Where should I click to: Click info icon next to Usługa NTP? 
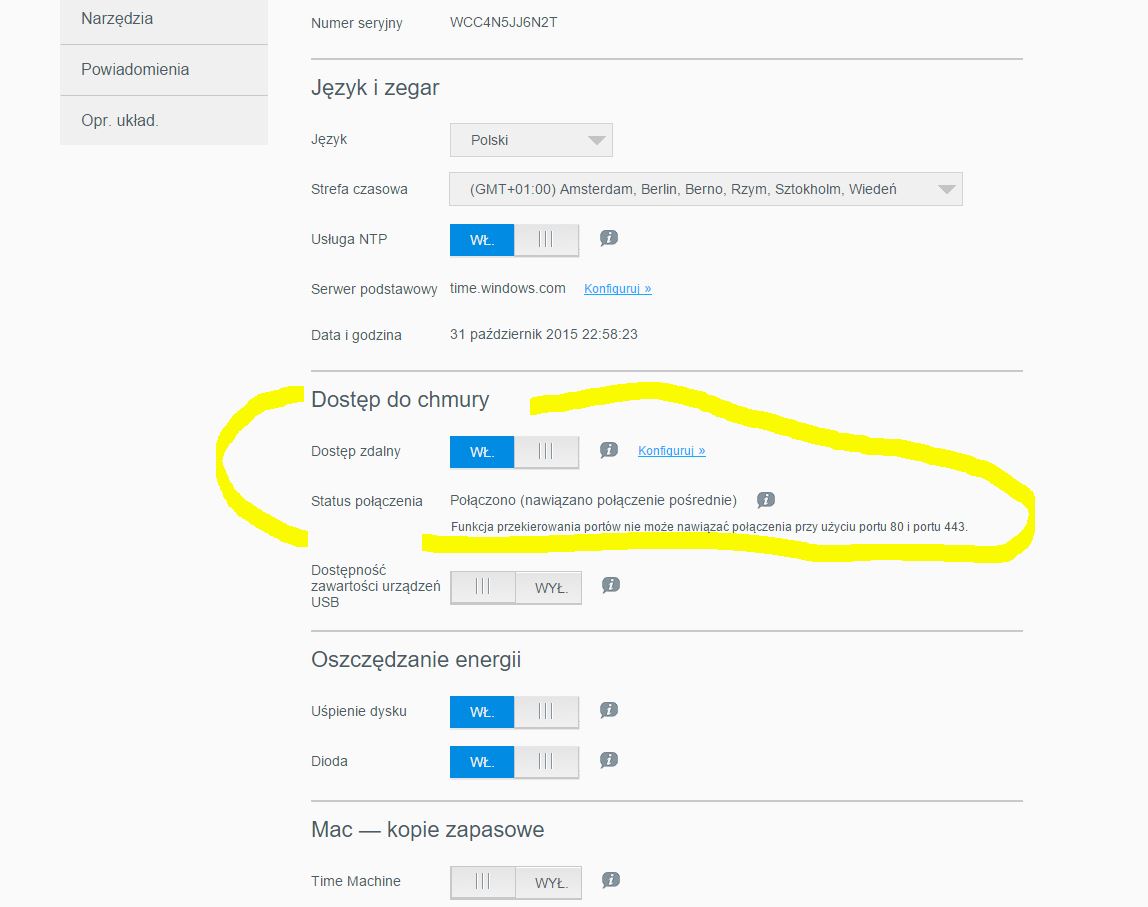pyautogui.click(x=608, y=239)
